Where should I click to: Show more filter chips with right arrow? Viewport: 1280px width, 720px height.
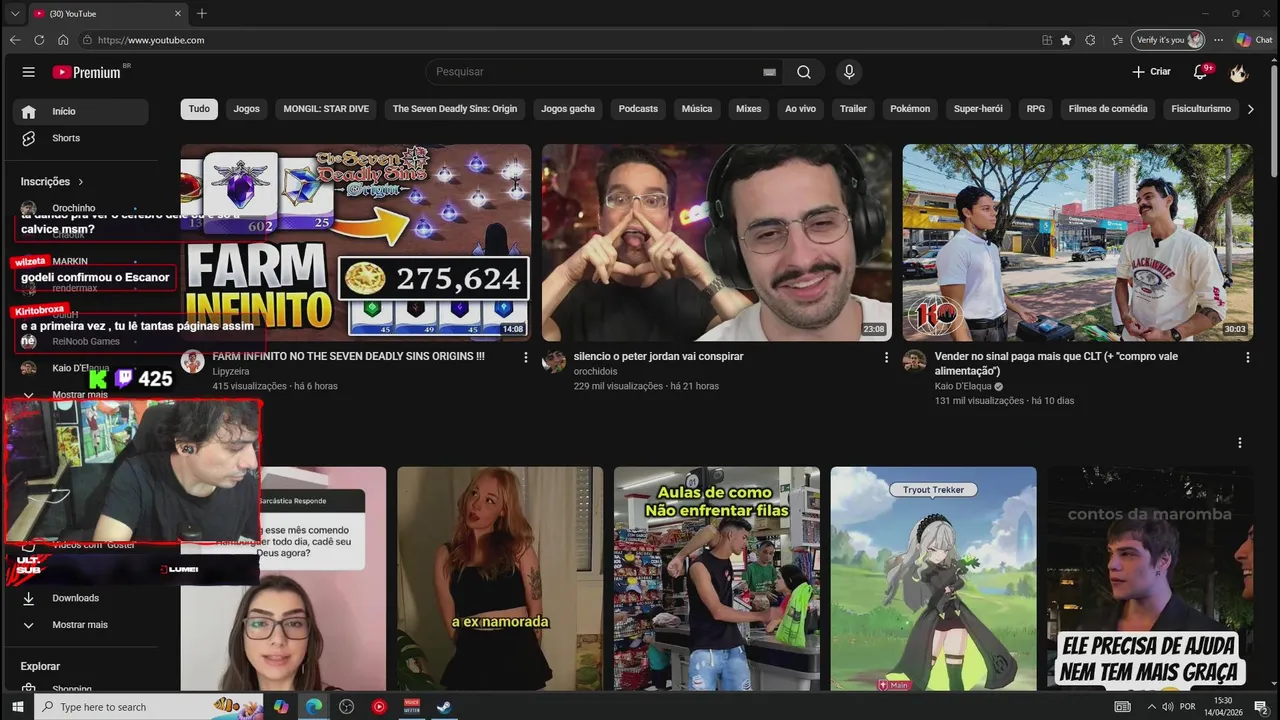point(1250,108)
